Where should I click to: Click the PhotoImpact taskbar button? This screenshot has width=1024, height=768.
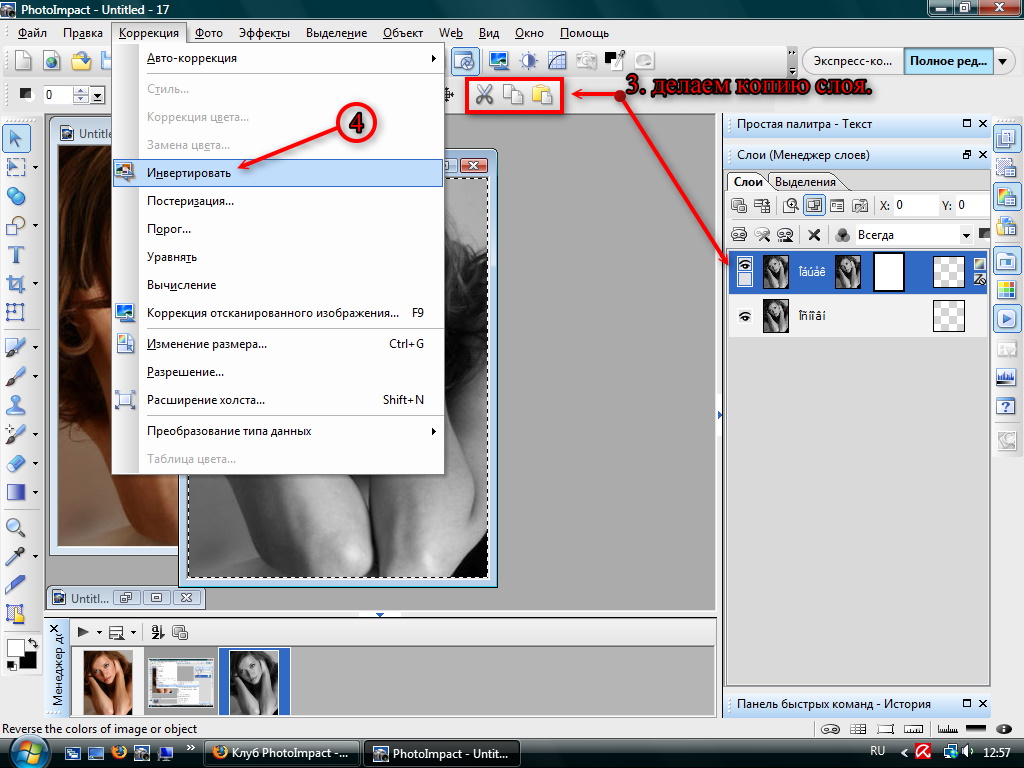pos(441,753)
